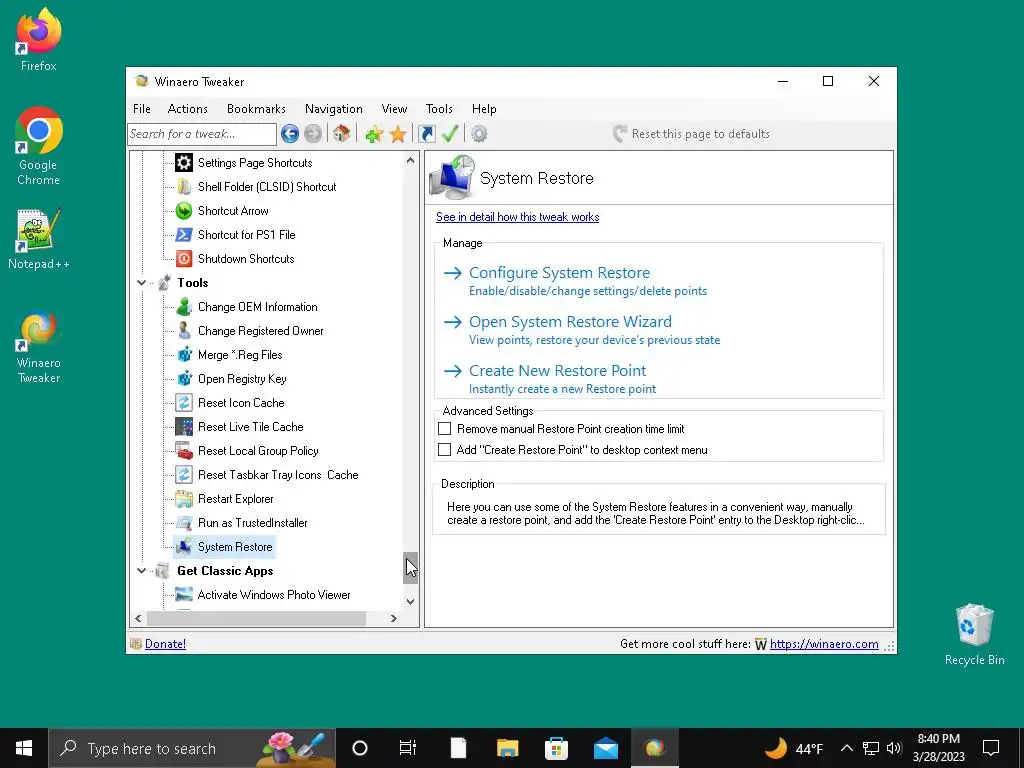Click the Activate Windows Photo Viewer icon
The width and height of the screenshot is (1024, 768).
click(x=184, y=595)
